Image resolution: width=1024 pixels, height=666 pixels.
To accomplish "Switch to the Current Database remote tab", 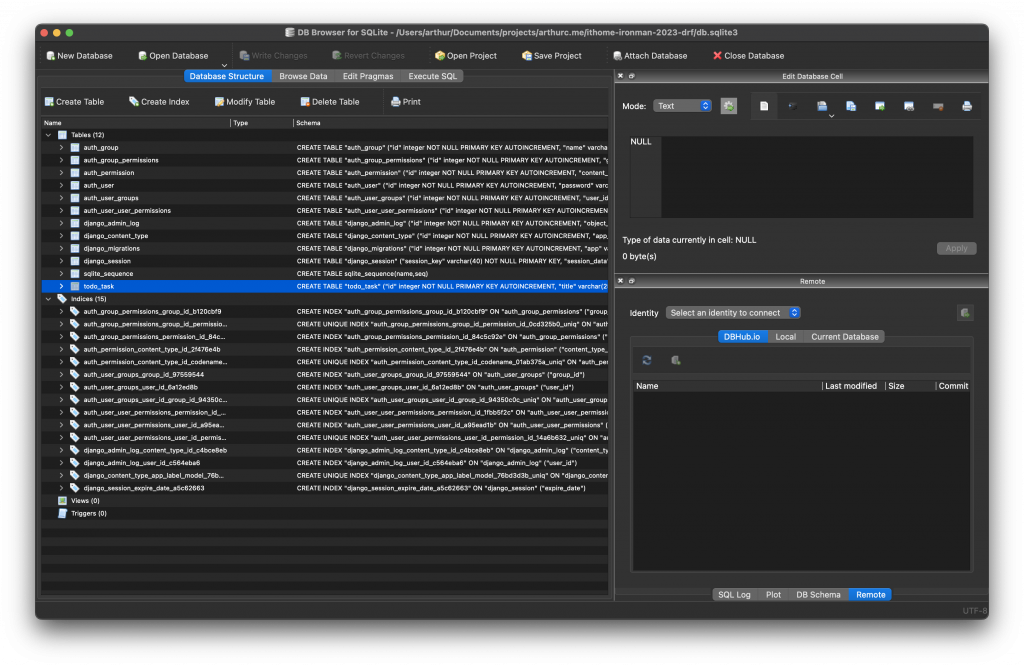I will 844,337.
